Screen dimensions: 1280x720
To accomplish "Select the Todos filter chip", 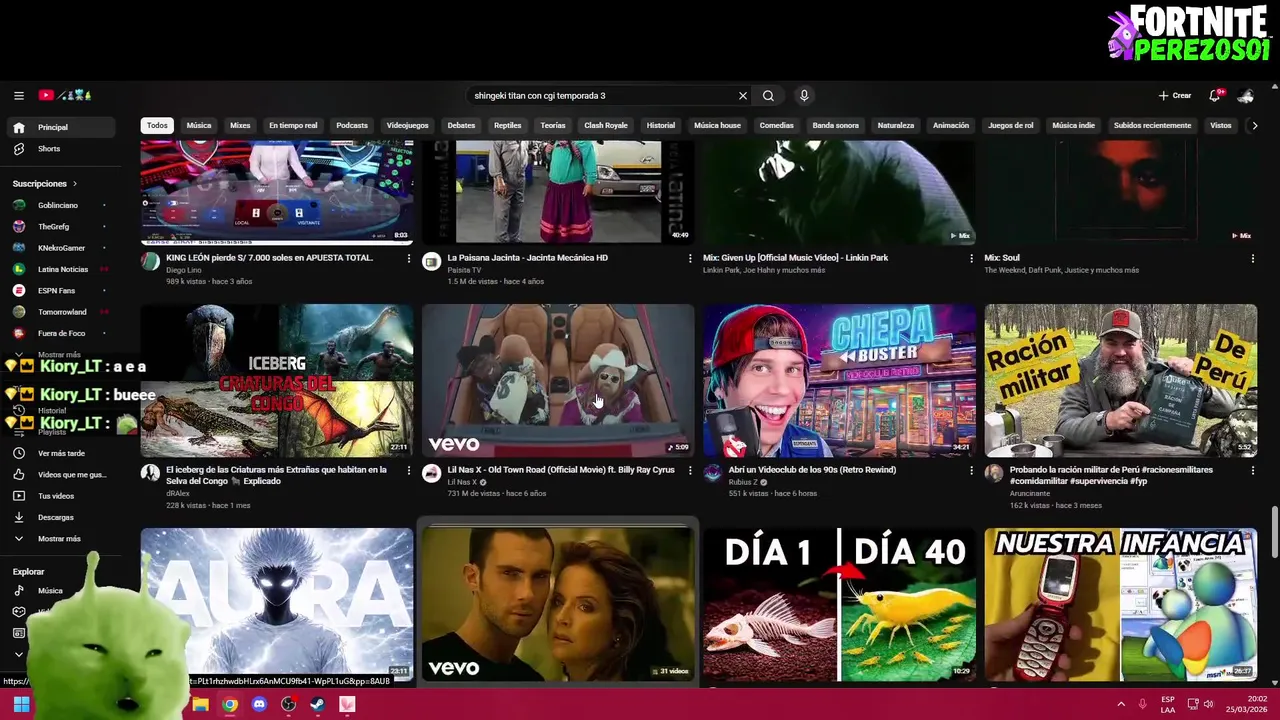I will tap(157, 126).
